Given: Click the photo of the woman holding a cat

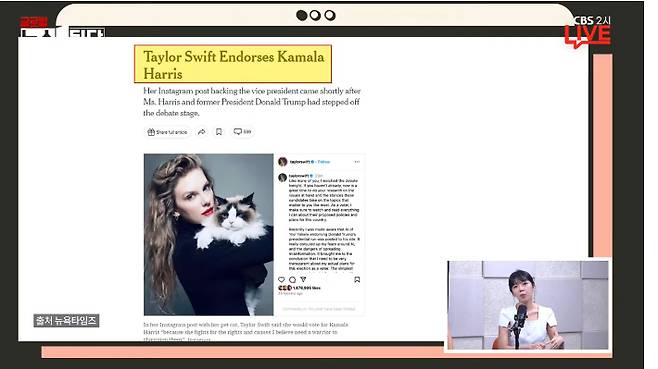Looking at the screenshot, I should click(209, 235).
